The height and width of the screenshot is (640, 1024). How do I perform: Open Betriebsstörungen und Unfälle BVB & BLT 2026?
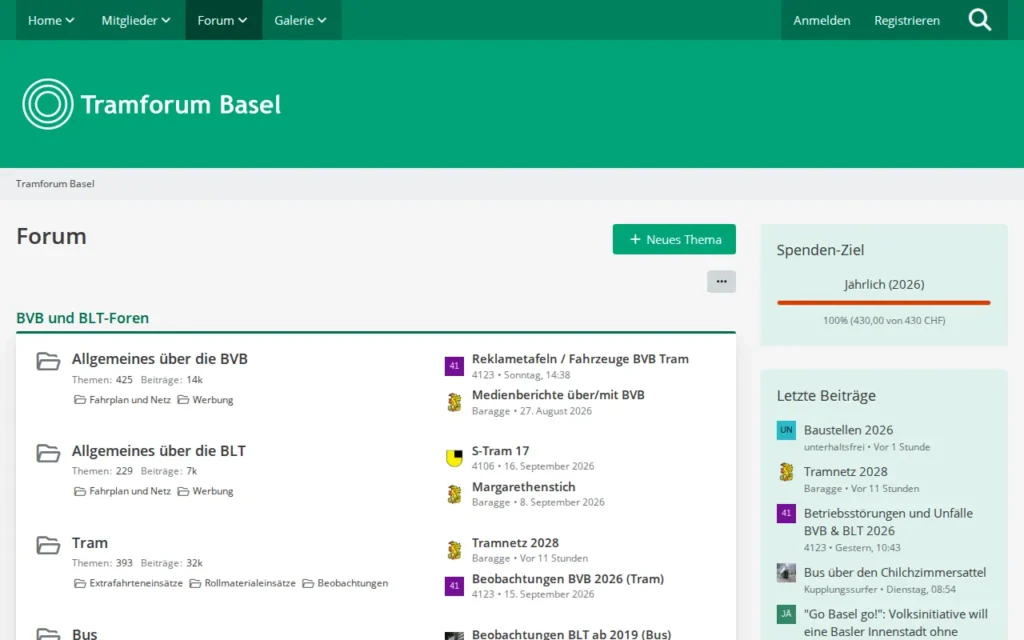pyautogui.click(x=888, y=522)
